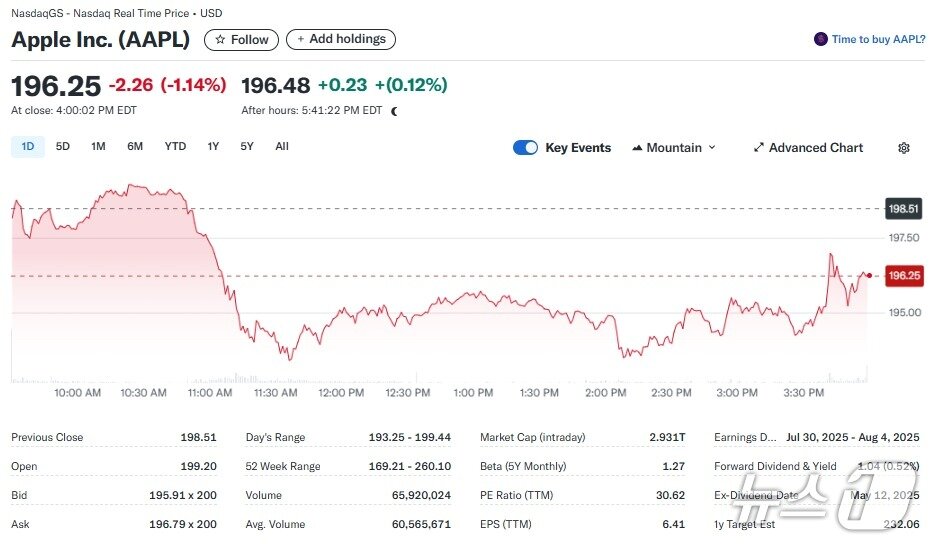
Task: Toggle the Key Events switch off
Action: 525,148
